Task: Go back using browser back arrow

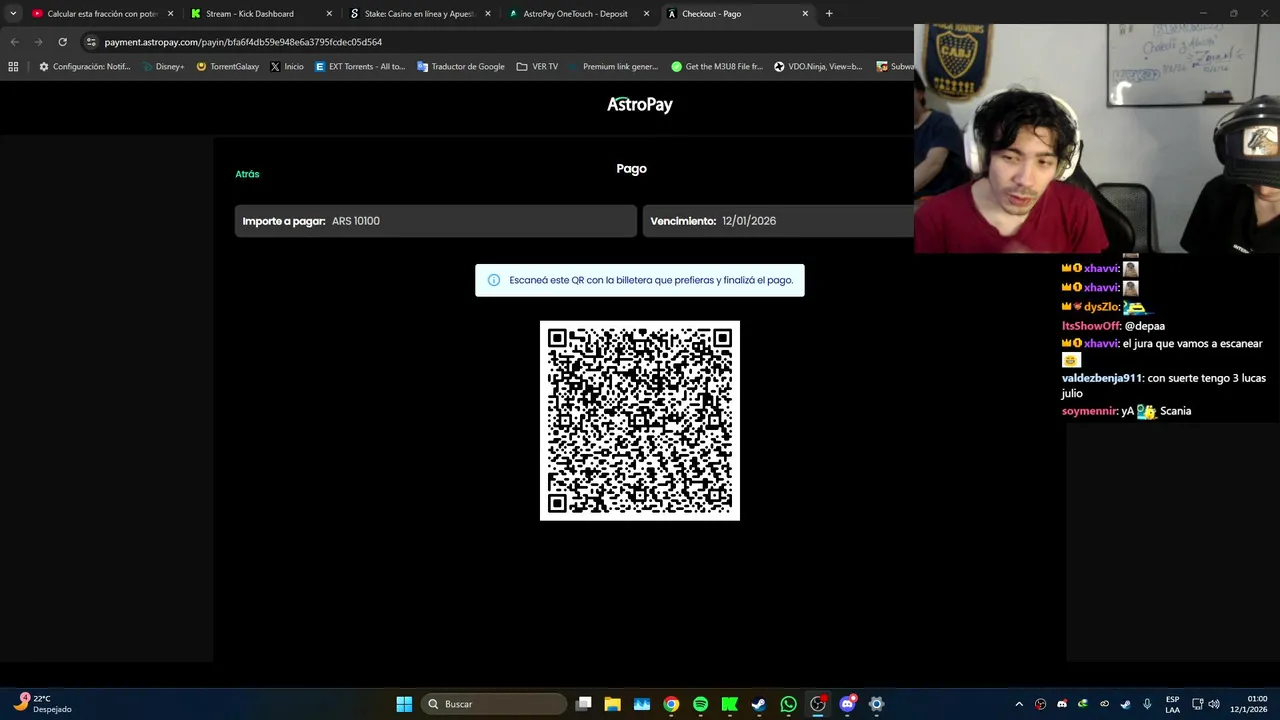Action: (14, 42)
